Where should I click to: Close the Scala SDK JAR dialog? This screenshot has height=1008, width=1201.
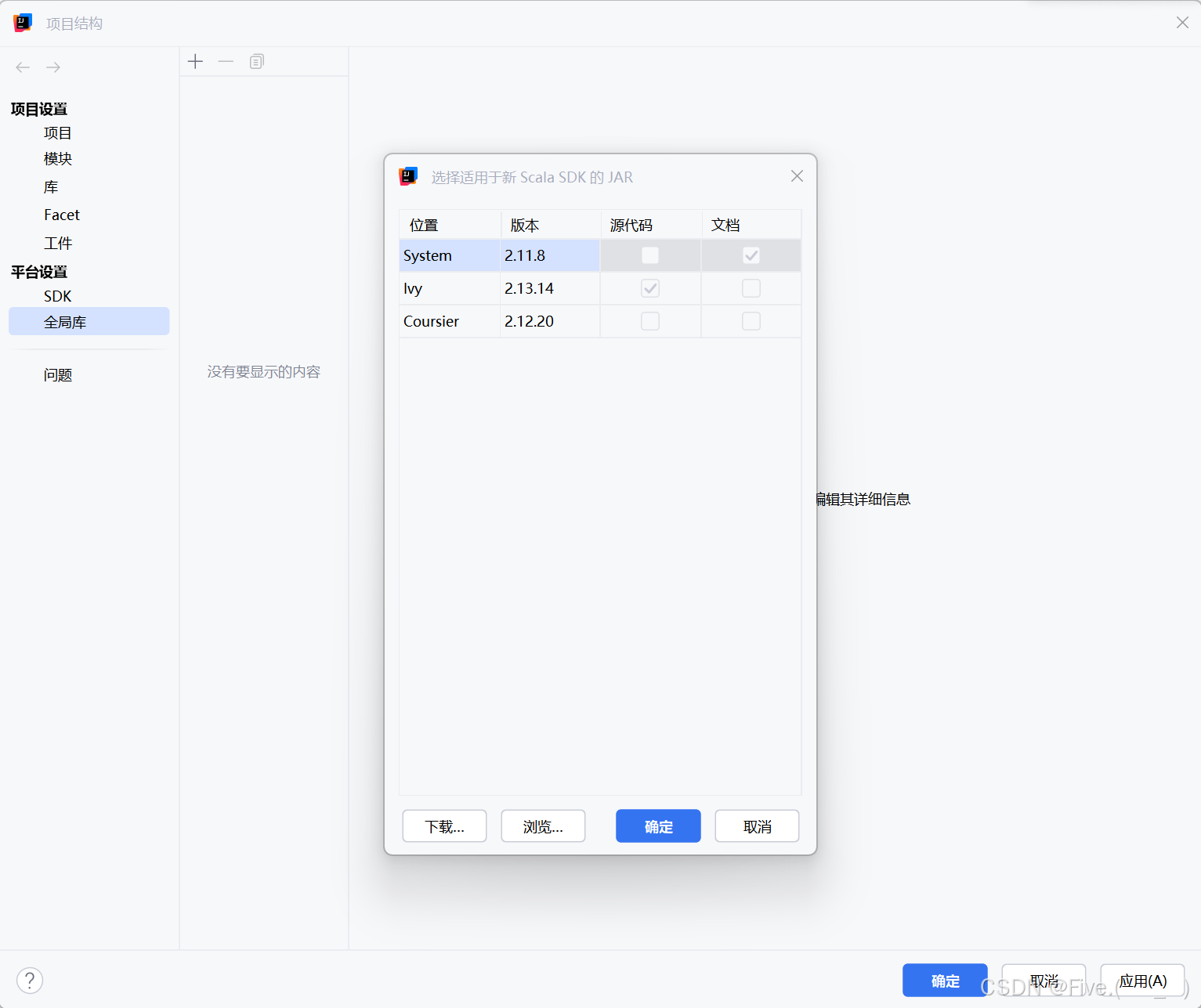797,176
